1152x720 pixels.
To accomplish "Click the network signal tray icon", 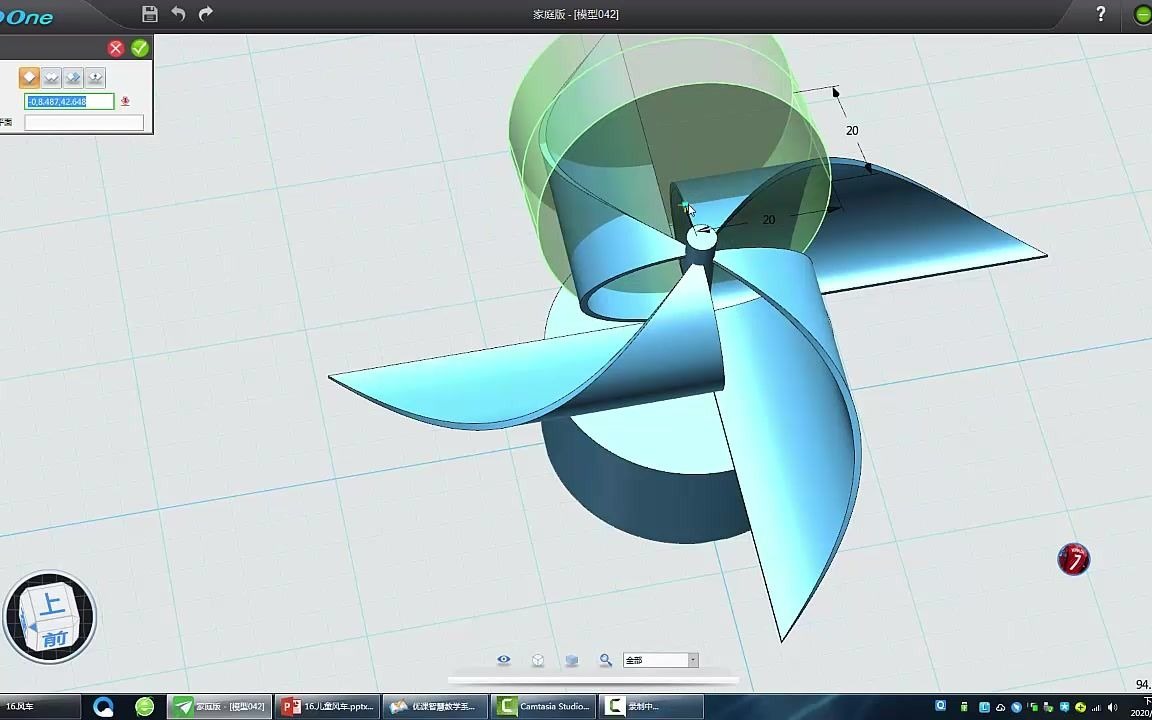I will (x=1097, y=707).
